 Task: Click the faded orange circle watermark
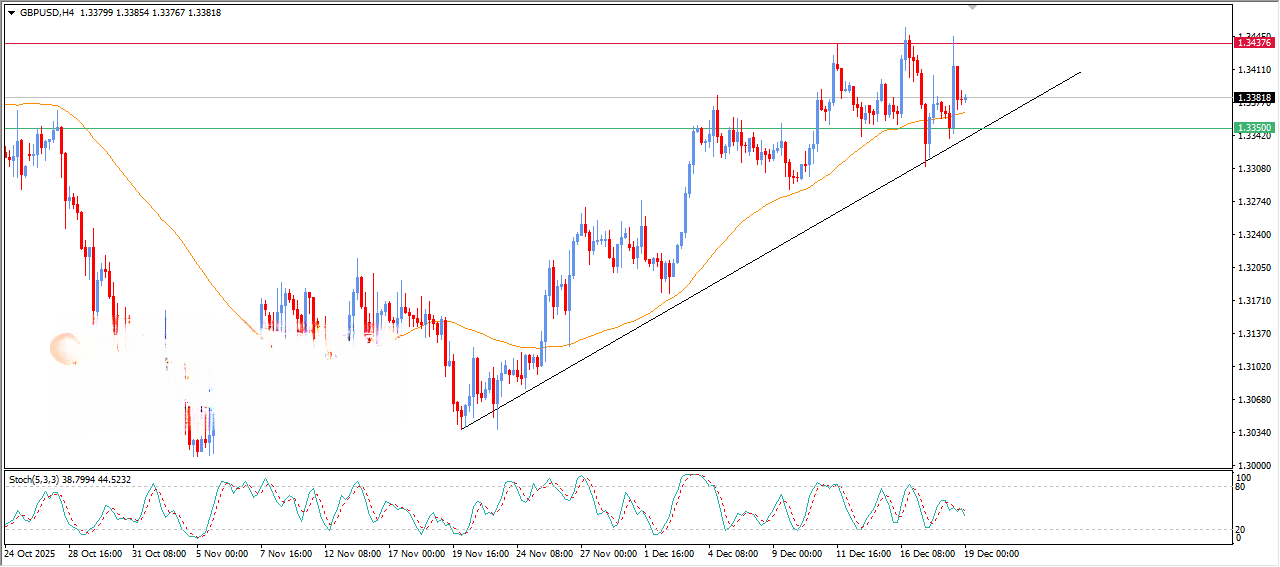(x=66, y=348)
